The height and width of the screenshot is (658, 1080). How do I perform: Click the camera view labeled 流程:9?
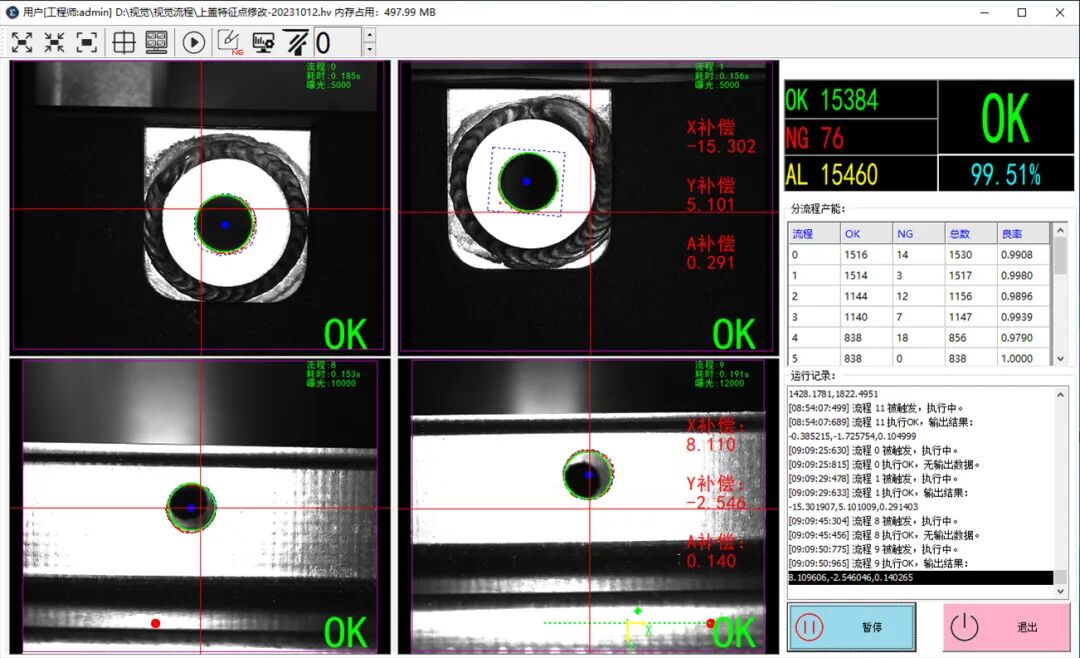pyautogui.click(x=589, y=506)
